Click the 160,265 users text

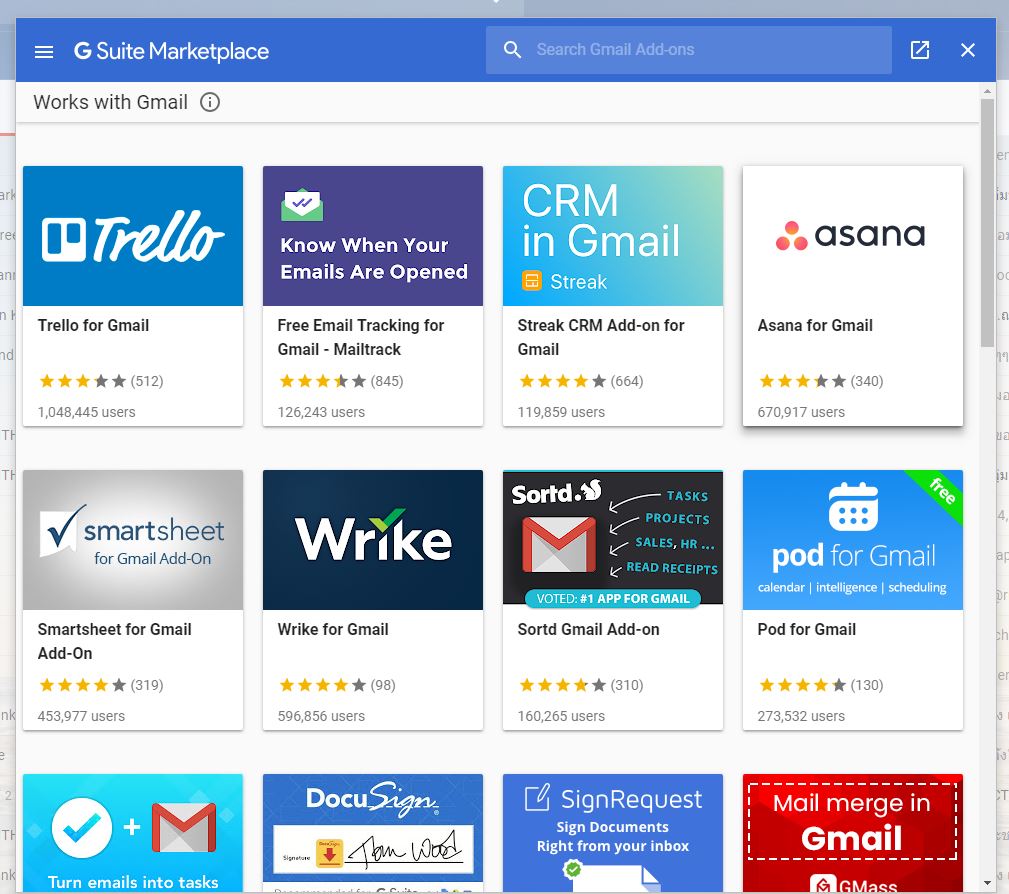point(561,716)
